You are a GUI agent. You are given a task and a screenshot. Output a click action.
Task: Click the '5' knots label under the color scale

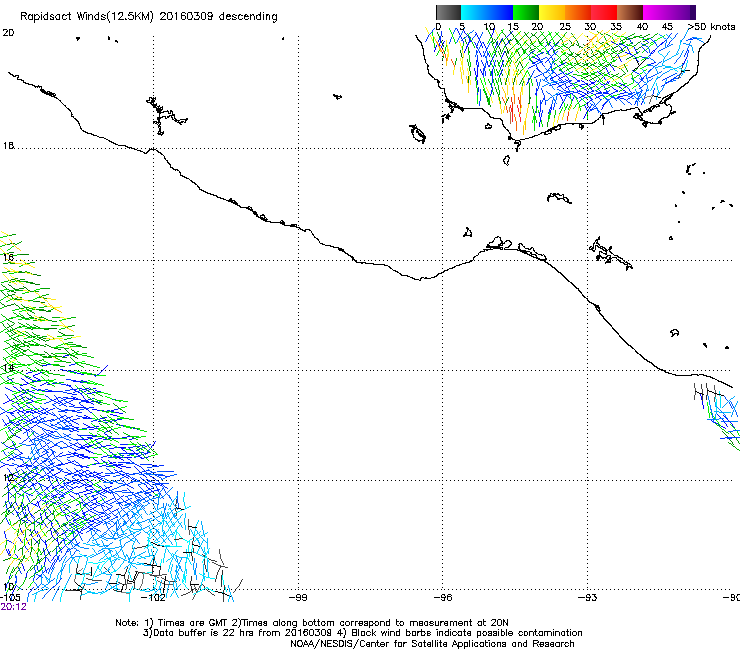[x=462, y=27]
